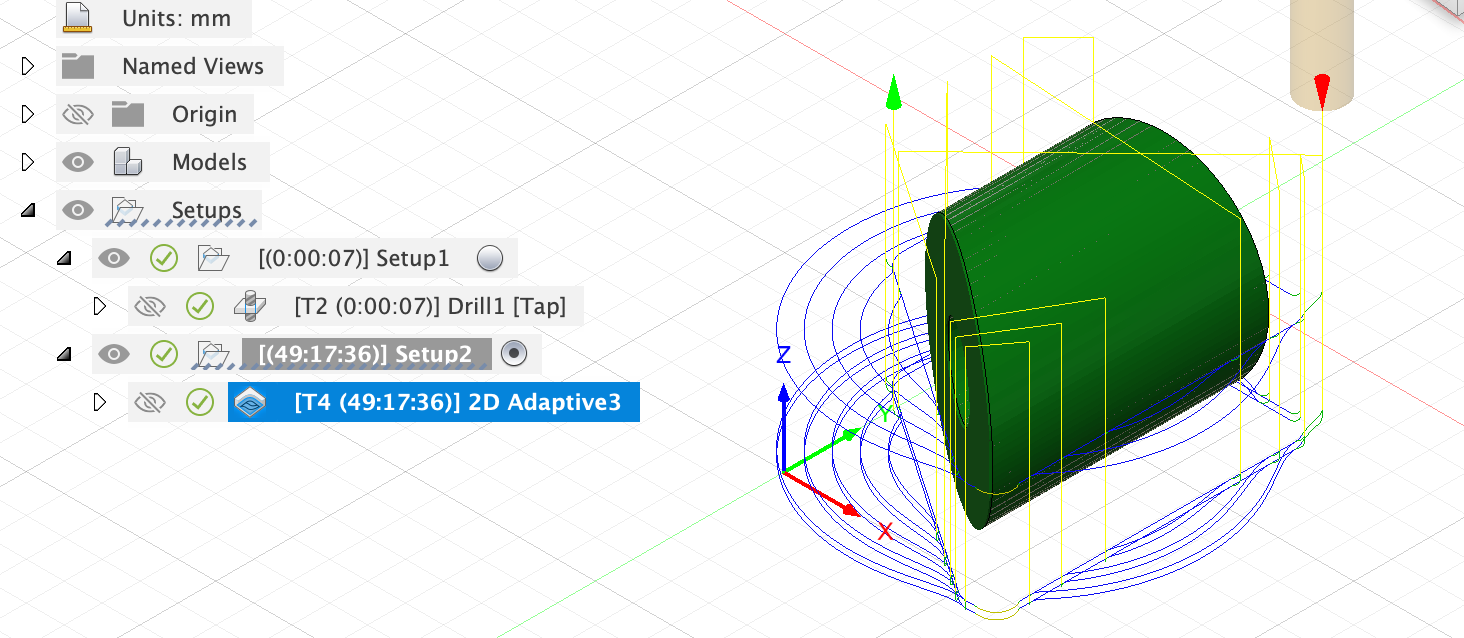The height and width of the screenshot is (638, 1464).
Task: Show the Drill1 Tap toolpath visibility
Action: tap(150, 306)
